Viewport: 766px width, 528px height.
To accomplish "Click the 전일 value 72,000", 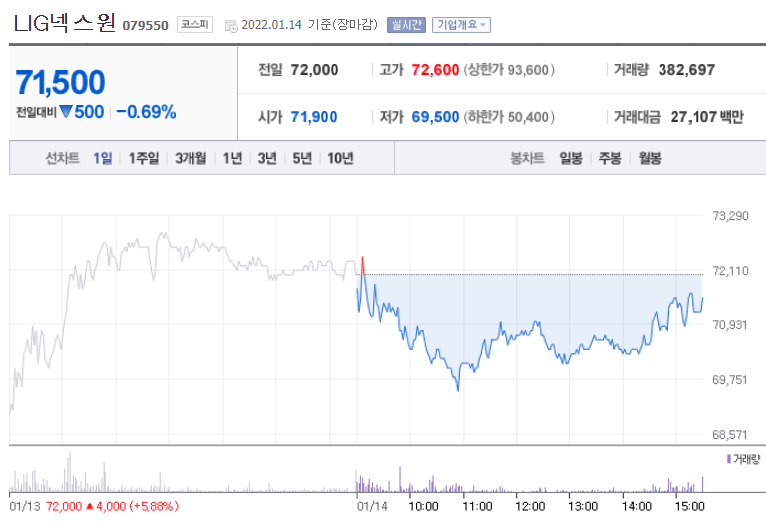I will point(314,70).
